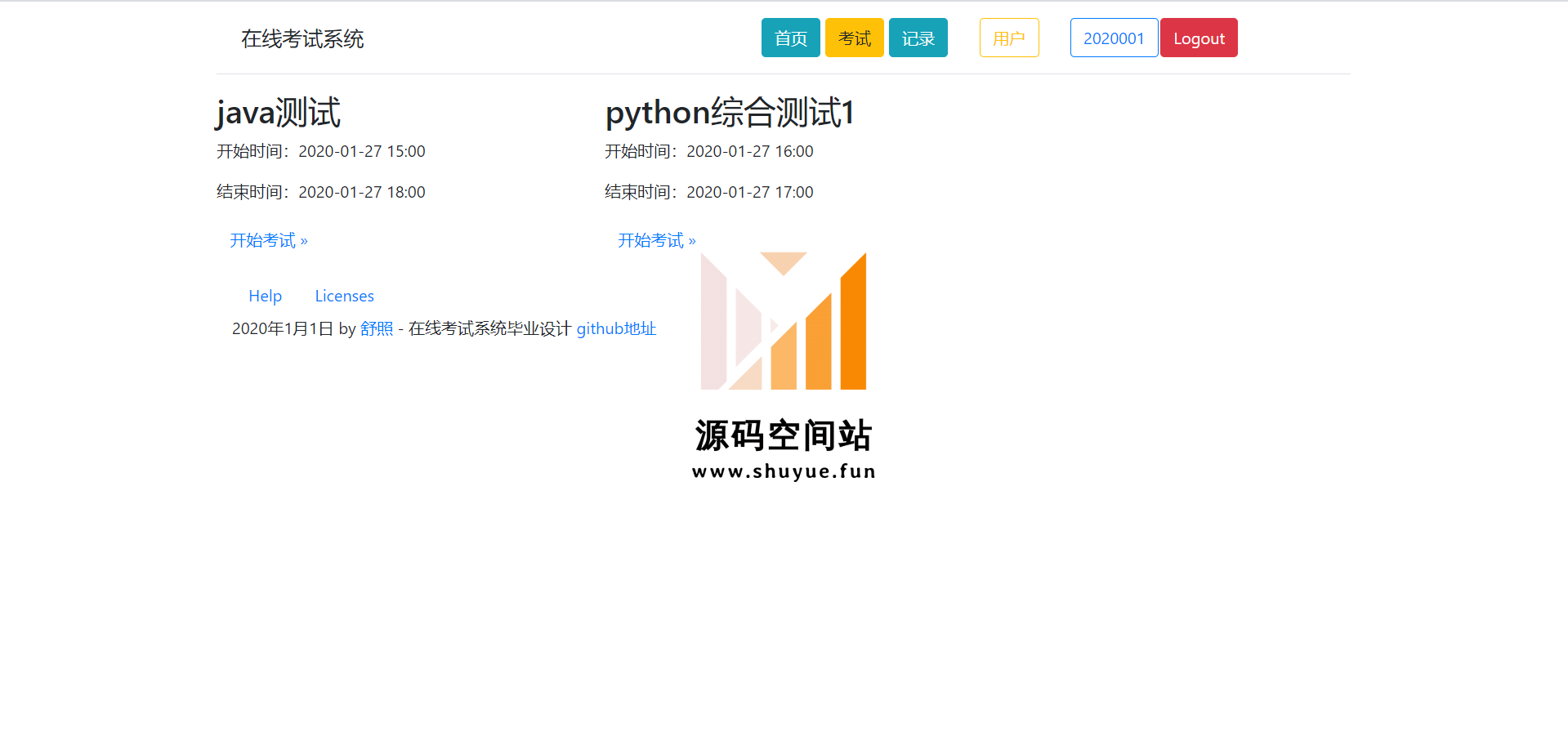Click the 在线考试系统 brand title
Image resolution: width=1568 pixels, height=736 pixels.
click(x=302, y=38)
